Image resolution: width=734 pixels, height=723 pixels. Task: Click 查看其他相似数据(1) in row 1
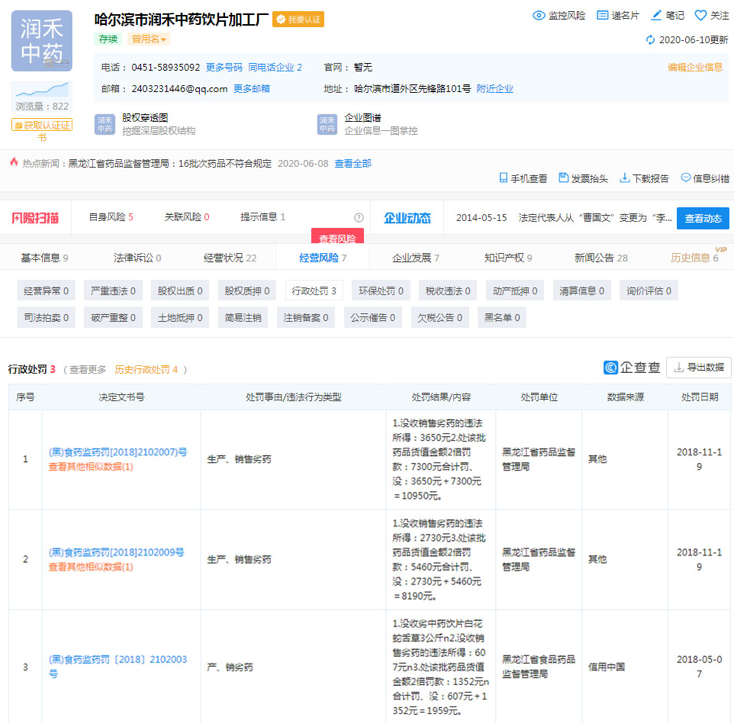(x=91, y=467)
